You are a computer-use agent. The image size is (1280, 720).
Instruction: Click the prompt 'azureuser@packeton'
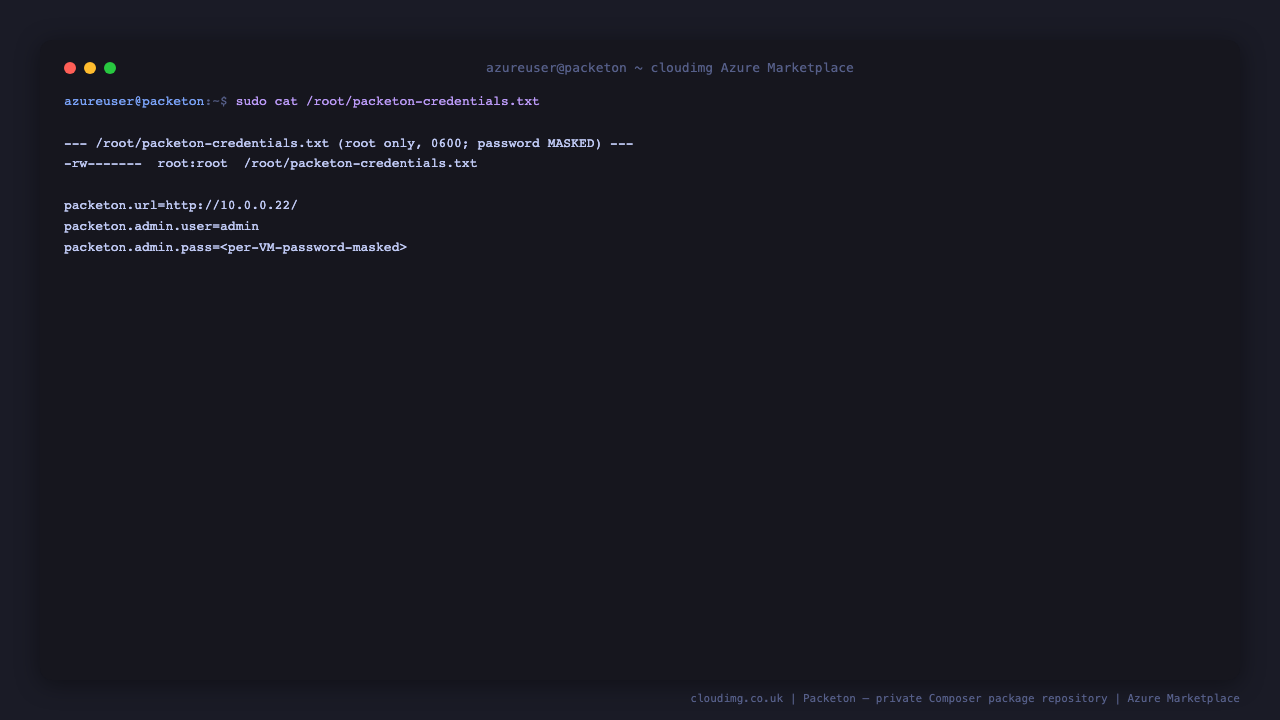coord(134,101)
